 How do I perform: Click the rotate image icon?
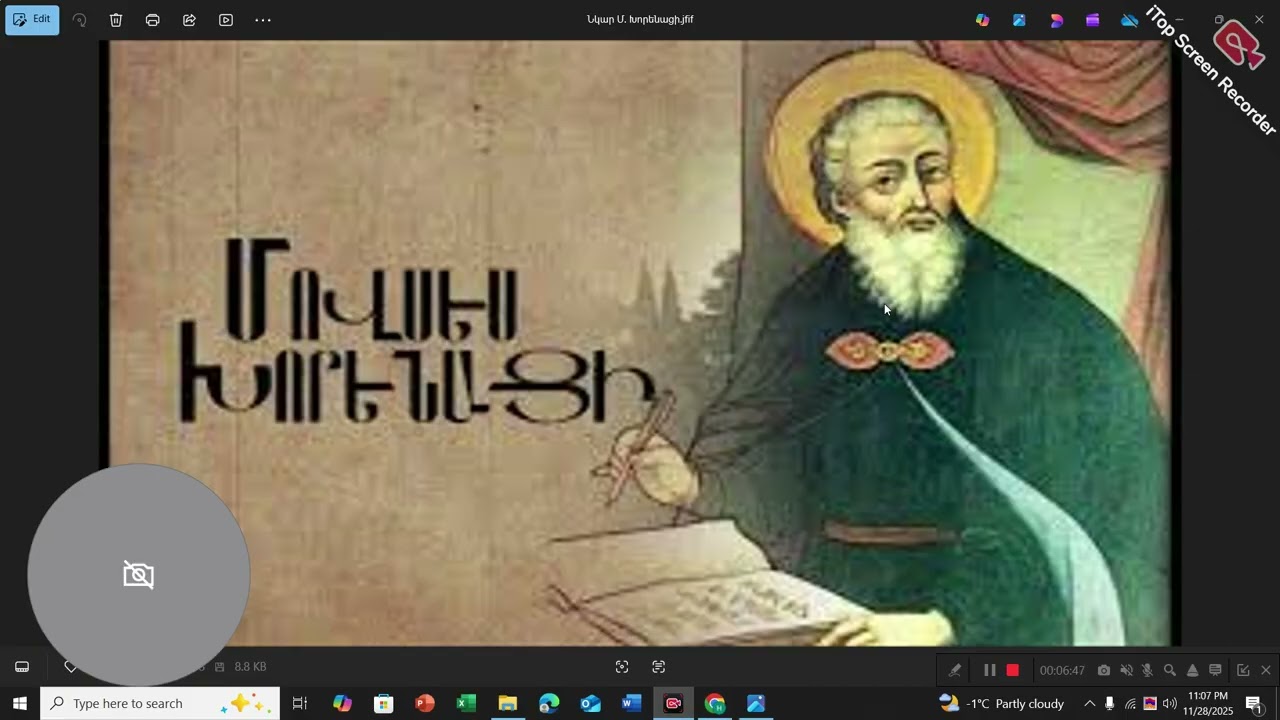pos(79,20)
